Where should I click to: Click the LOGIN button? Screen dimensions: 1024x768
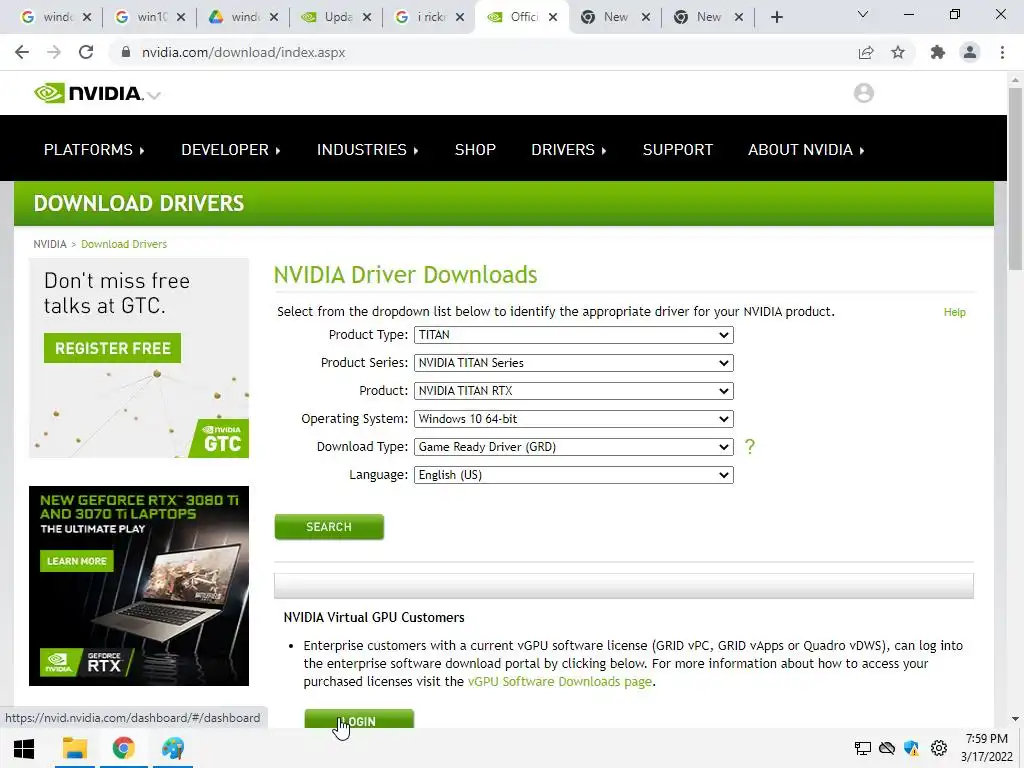tap(359, 718)
